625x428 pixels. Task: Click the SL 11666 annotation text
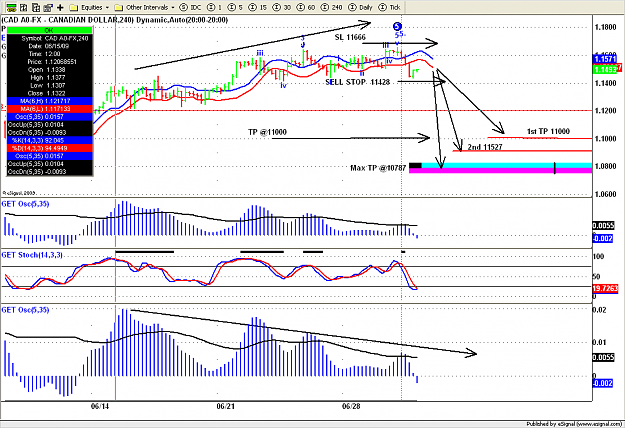[350, 37]
